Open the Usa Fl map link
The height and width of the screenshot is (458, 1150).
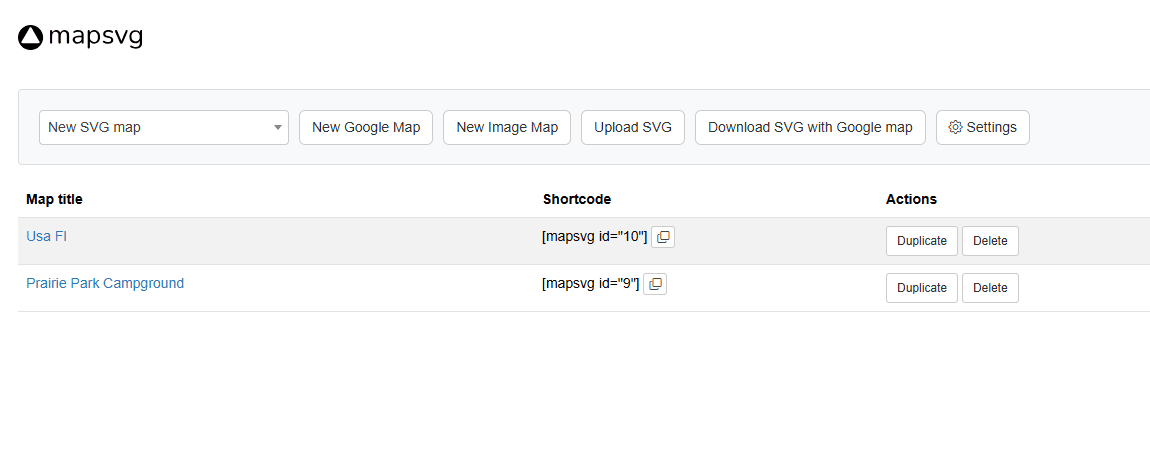(x=46, y=237)
